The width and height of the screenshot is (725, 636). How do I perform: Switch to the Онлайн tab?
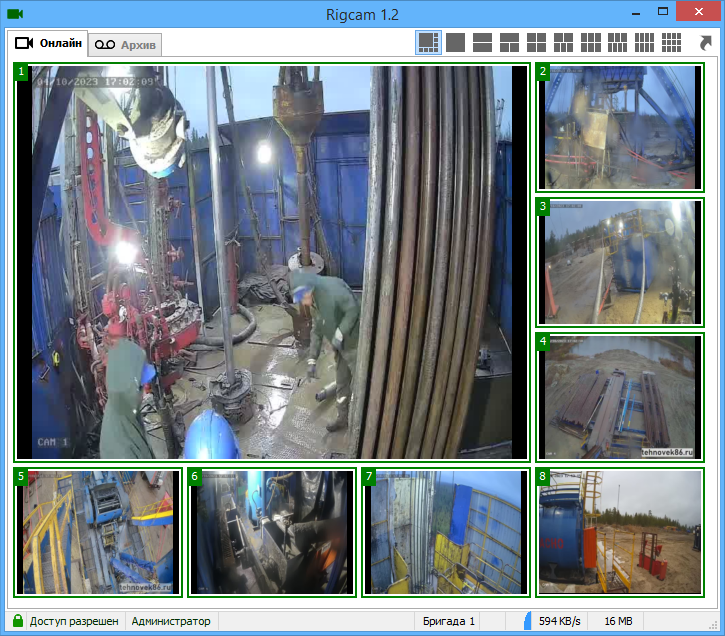[x=49, y=43]
